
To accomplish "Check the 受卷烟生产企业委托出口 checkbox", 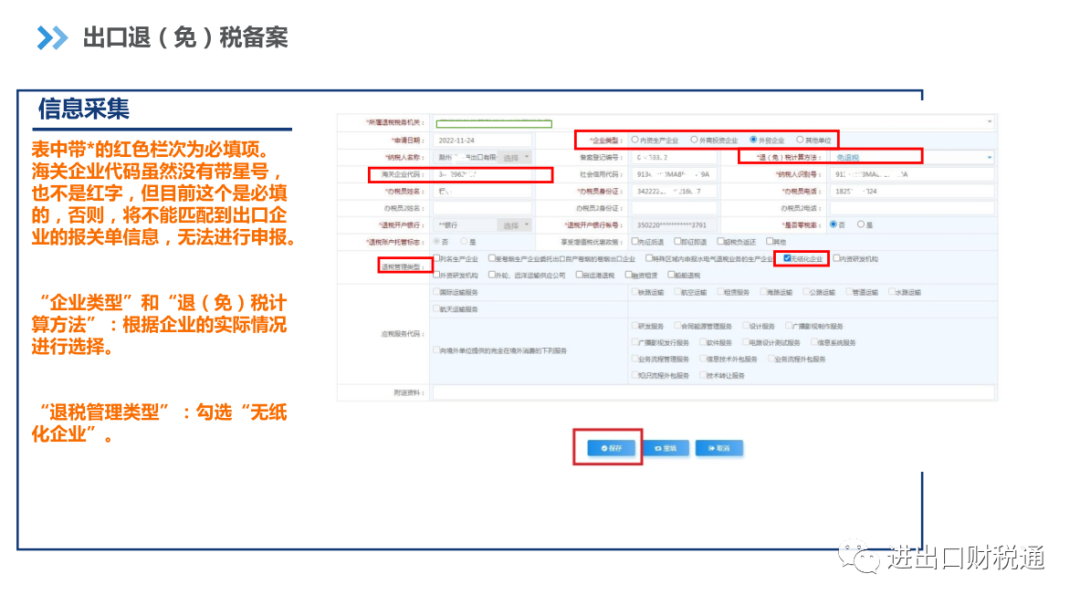I will pyautogui.click(x=492, y=258).
